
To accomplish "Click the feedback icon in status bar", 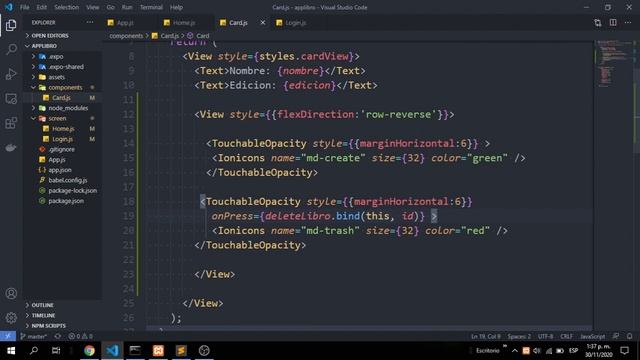I will coord(616,336).
